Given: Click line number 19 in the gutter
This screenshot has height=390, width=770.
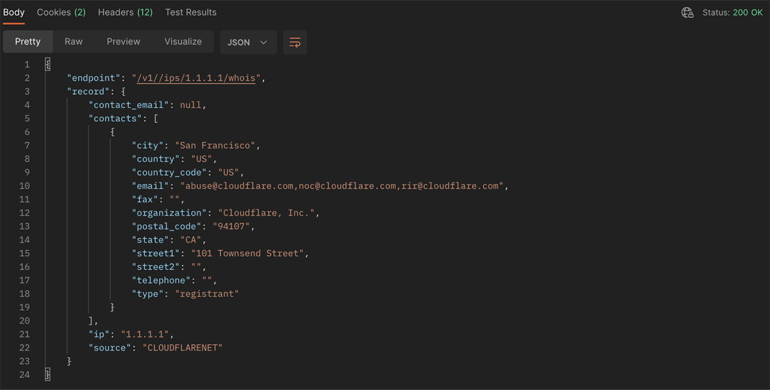Looking at the screenshot, I should pyautogui.click(x=25, y=307).
